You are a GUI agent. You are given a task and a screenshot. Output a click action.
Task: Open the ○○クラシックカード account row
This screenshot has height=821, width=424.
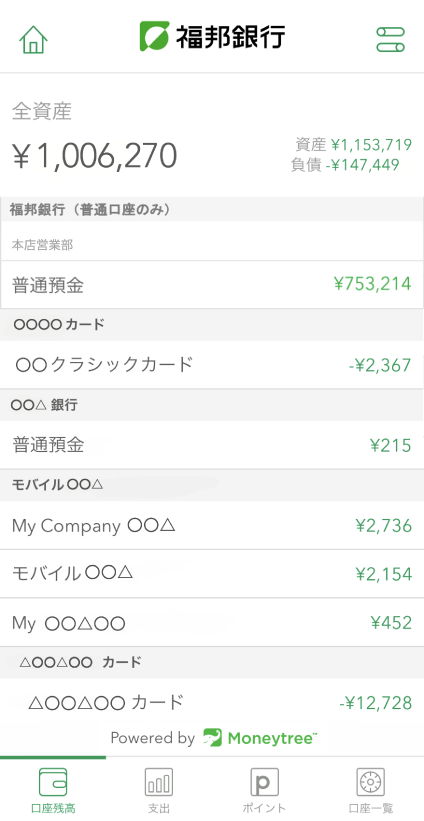pyautogui.click(x=212, y=364)
